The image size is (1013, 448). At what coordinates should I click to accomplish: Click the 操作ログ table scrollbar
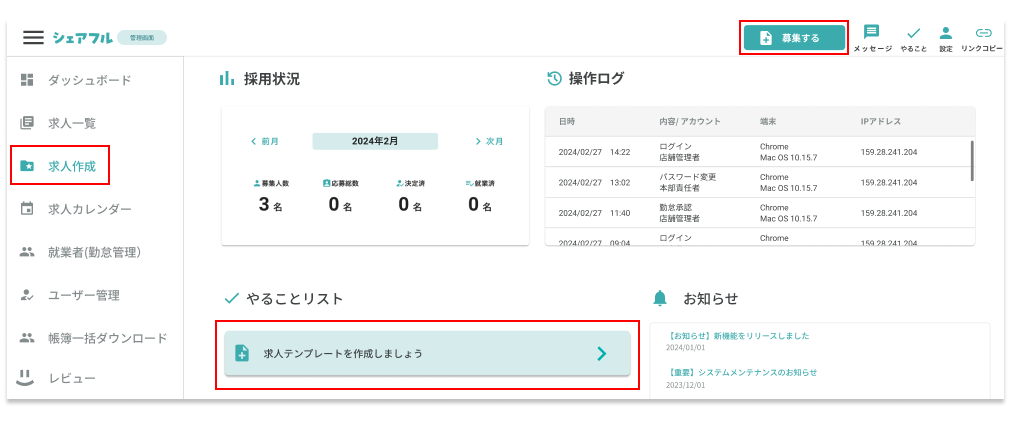pos(972,160)
